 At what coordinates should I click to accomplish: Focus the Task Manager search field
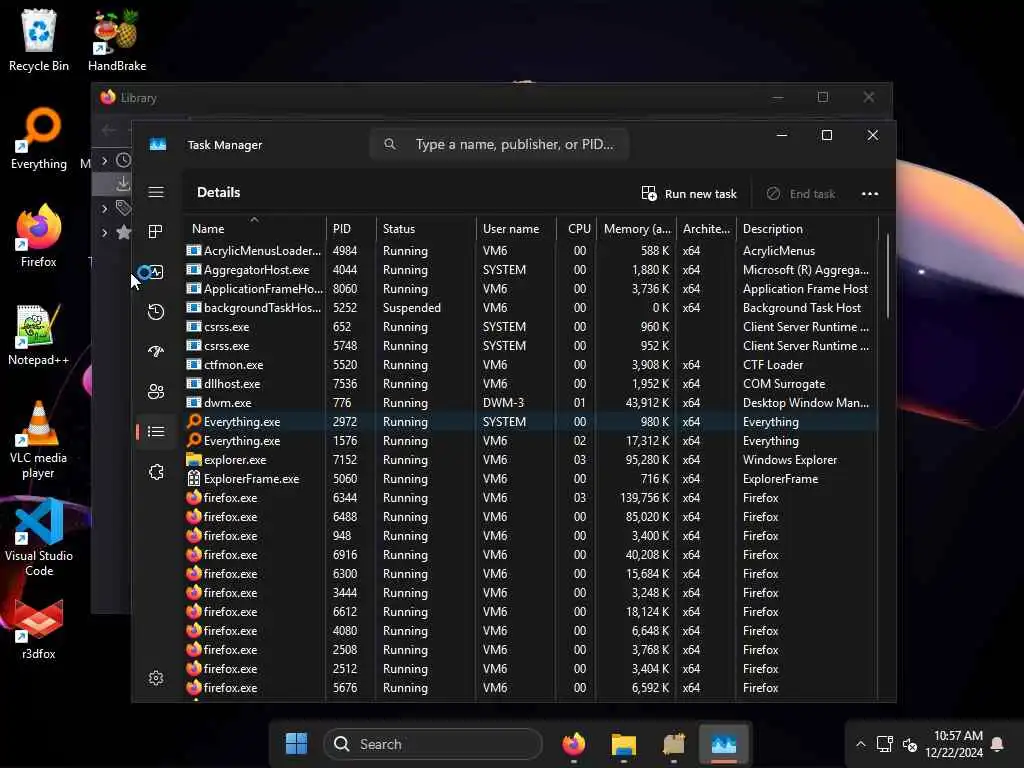[x=500, y=144]
